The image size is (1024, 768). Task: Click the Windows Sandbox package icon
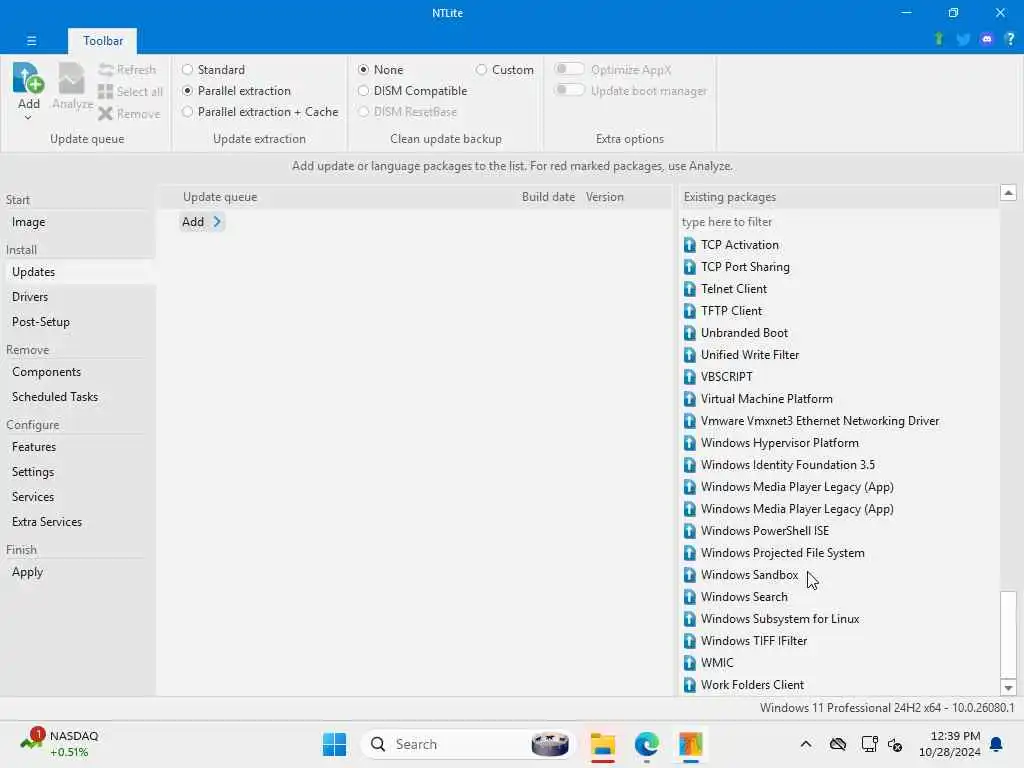690,575
